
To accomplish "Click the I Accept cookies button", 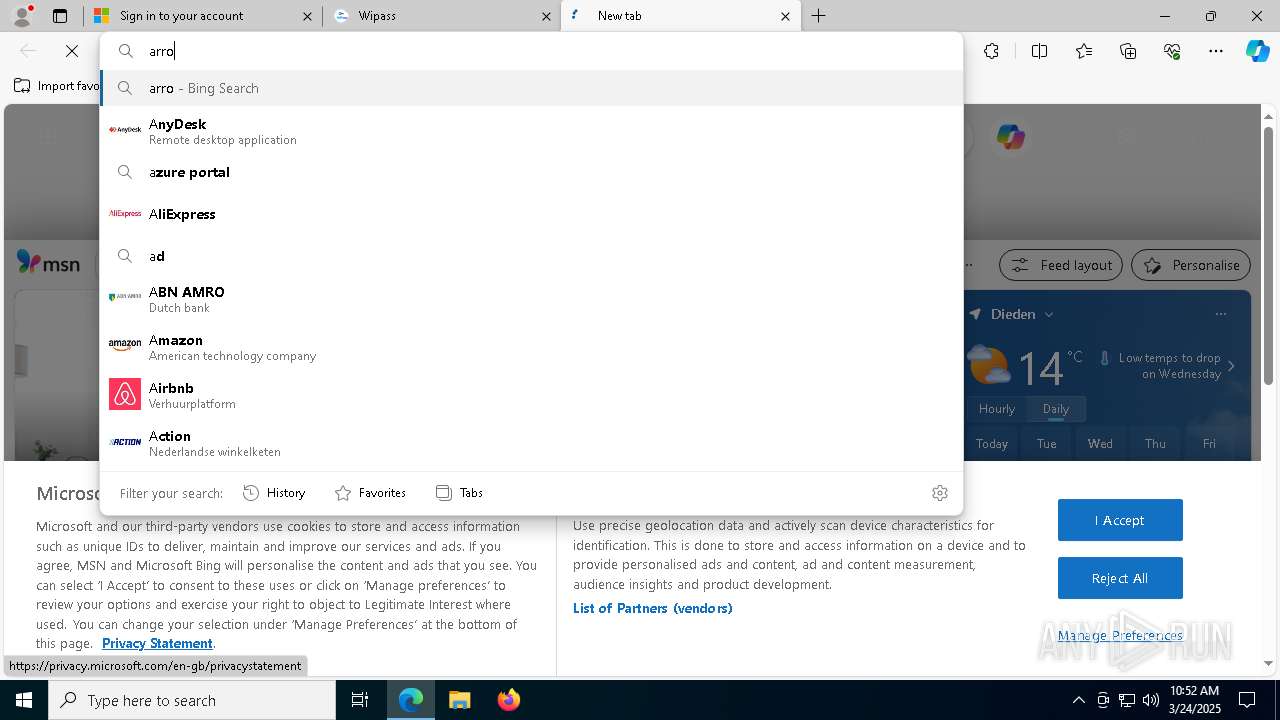I will pyautogui.click(x=1120, y=520).
